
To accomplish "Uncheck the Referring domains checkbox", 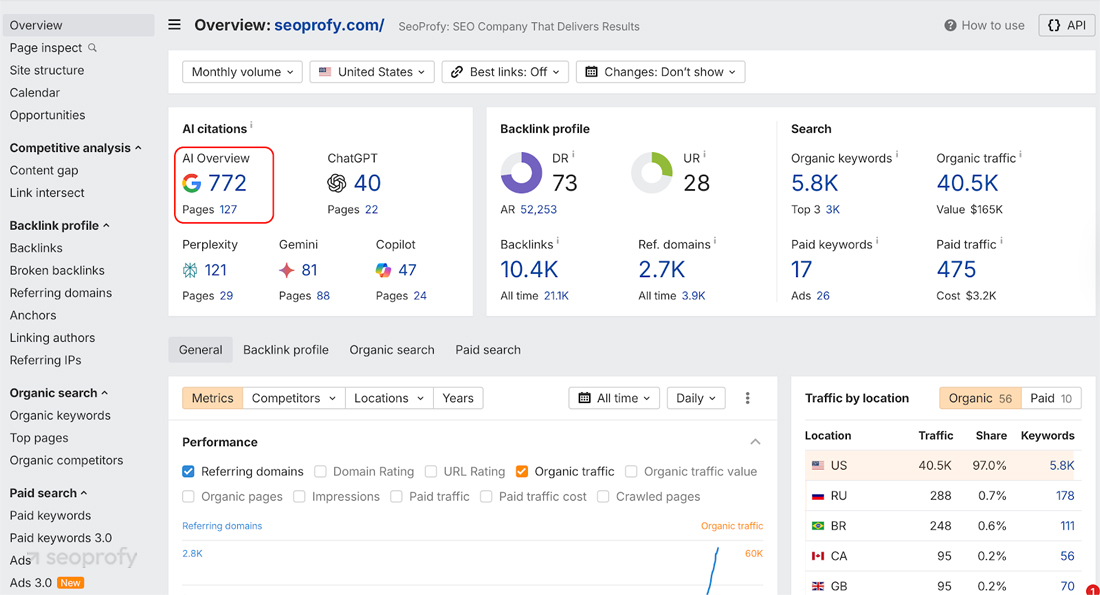I will (188, 471).
